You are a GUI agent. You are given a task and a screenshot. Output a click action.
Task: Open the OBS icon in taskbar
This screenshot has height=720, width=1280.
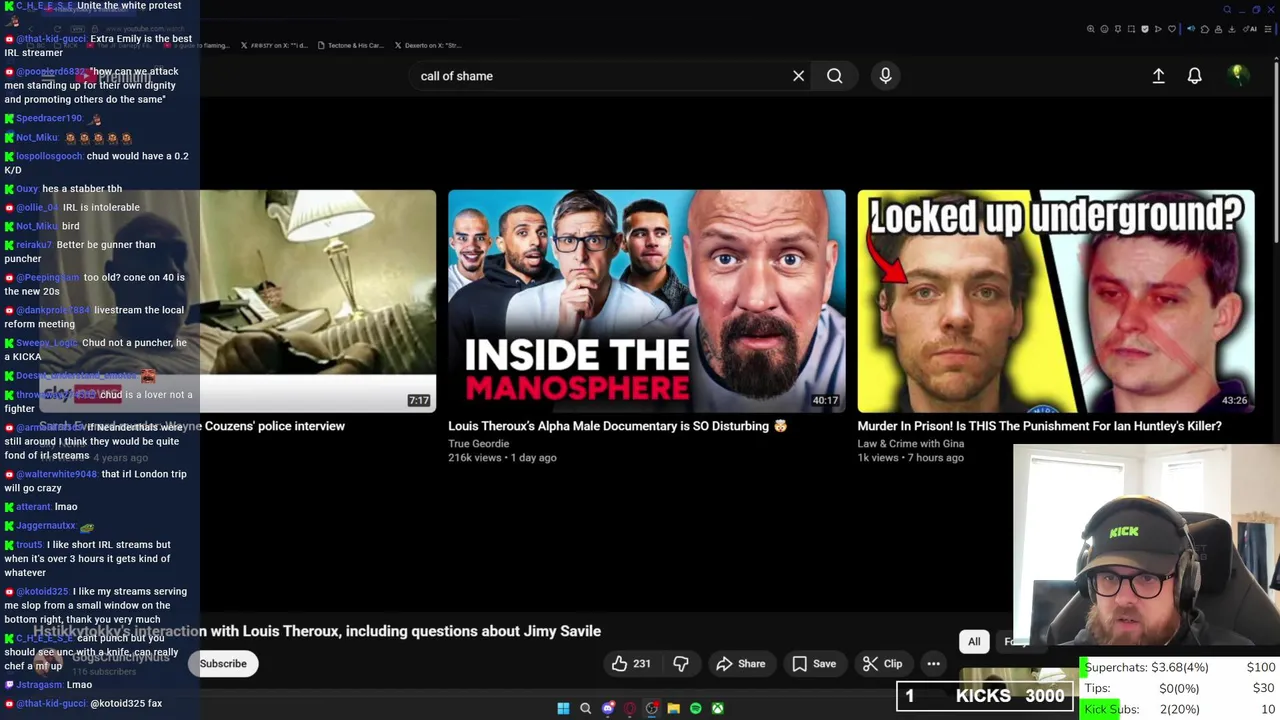click(652, 708)
